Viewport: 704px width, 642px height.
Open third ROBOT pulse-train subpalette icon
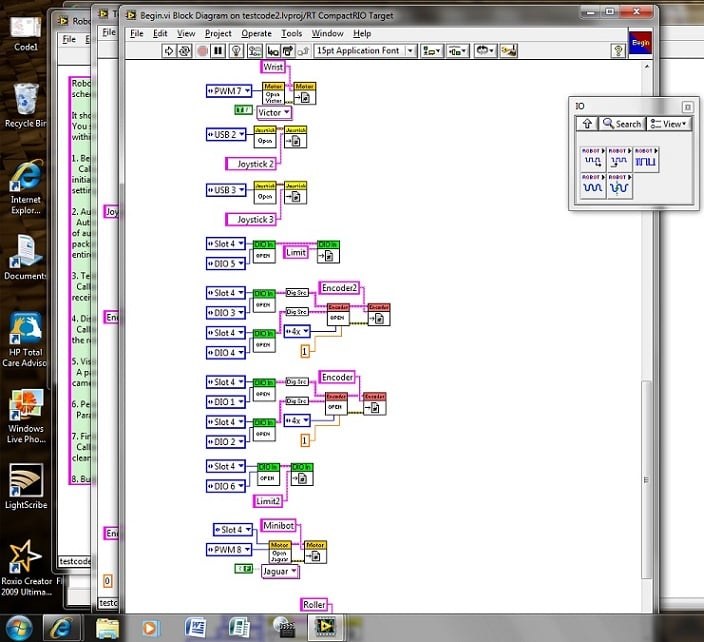click(646, 159)
